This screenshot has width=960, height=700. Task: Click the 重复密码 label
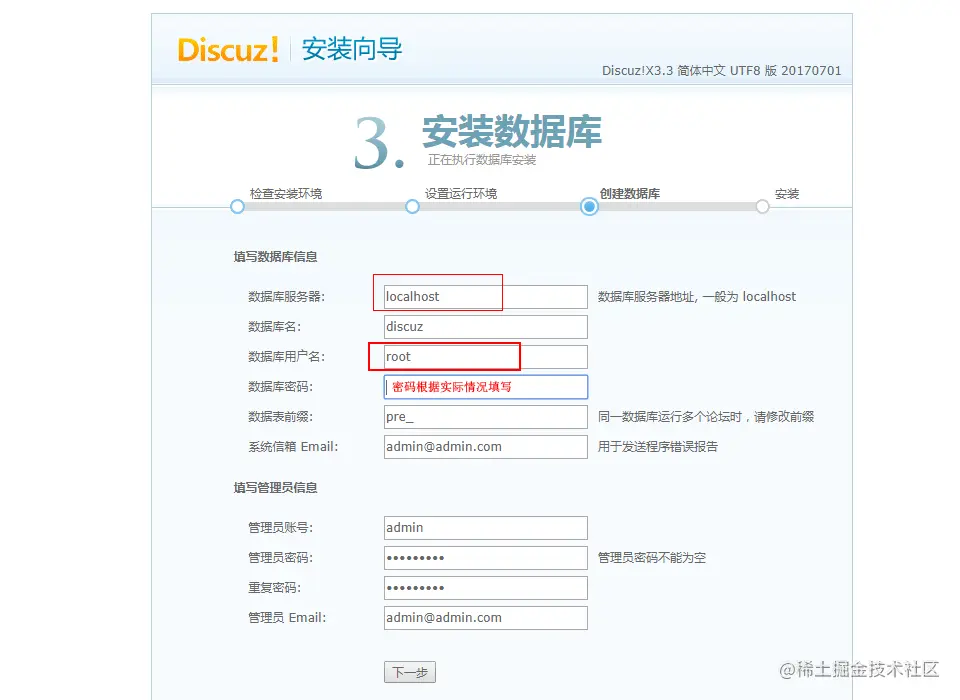pos(274,588)
